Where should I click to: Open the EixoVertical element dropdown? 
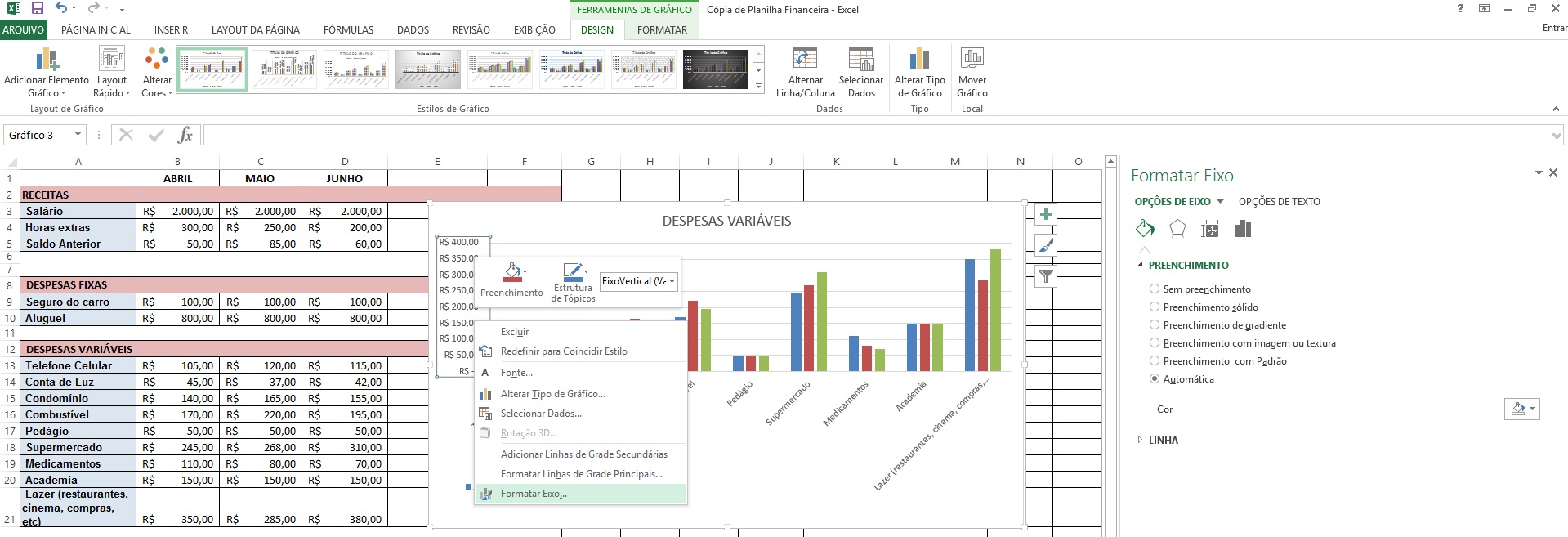[672, 281]
